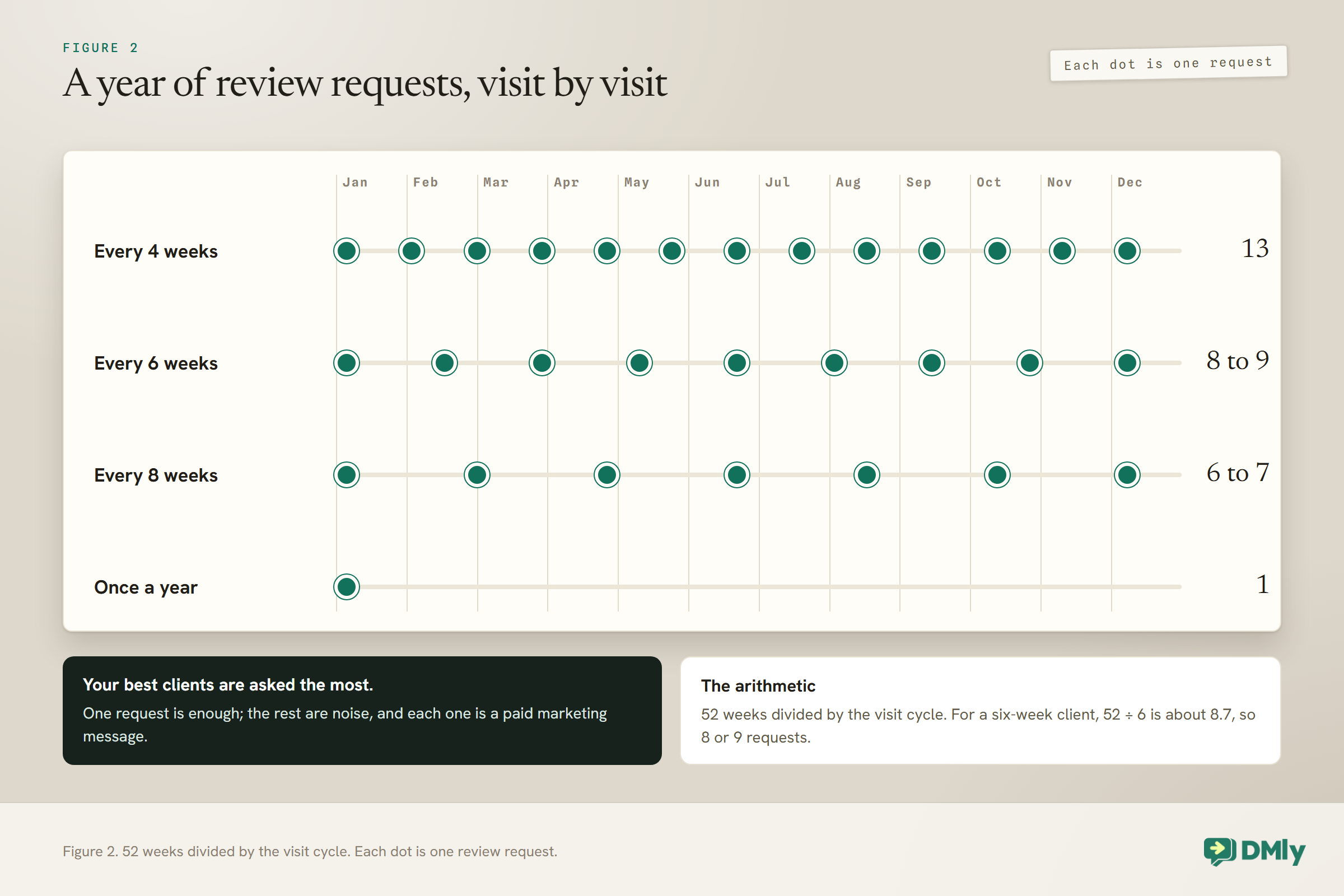Viewport: 1344px width, 896px height.
Task: Click the total '13' for Every 4 weeks
Action: (x=1255, y=248)
